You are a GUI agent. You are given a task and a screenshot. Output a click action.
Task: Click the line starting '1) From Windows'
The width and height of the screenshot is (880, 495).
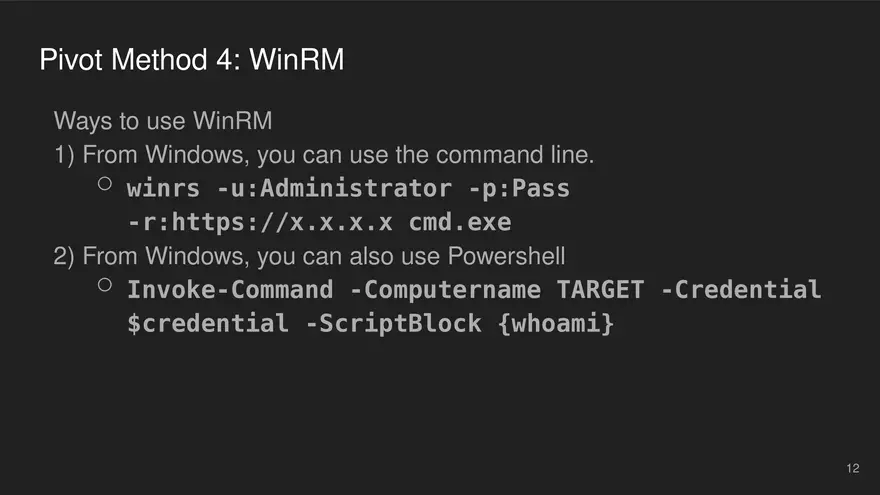pos(323,155)
